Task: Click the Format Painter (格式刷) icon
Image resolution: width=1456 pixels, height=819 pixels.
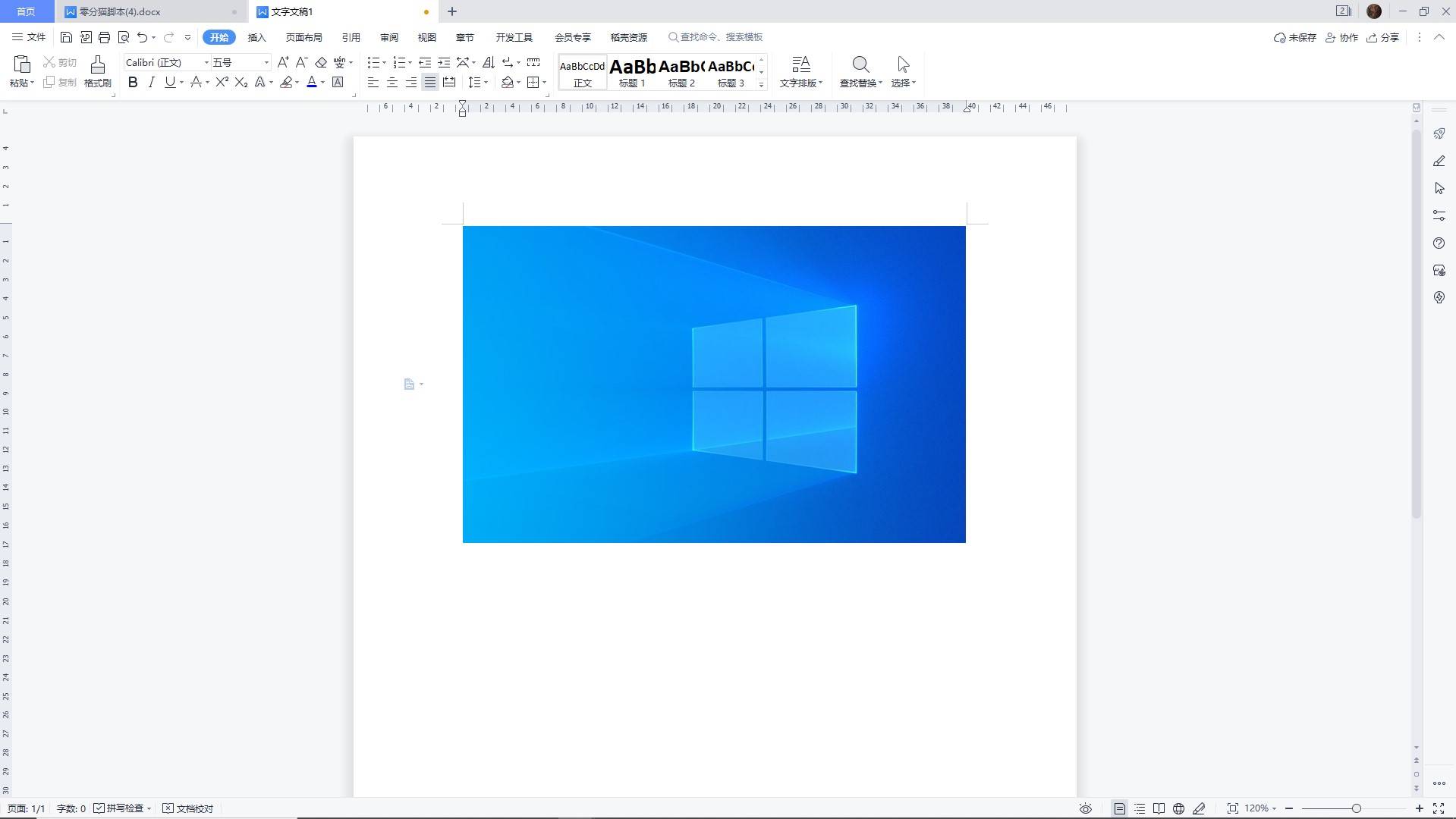Action: click(97, 71)
